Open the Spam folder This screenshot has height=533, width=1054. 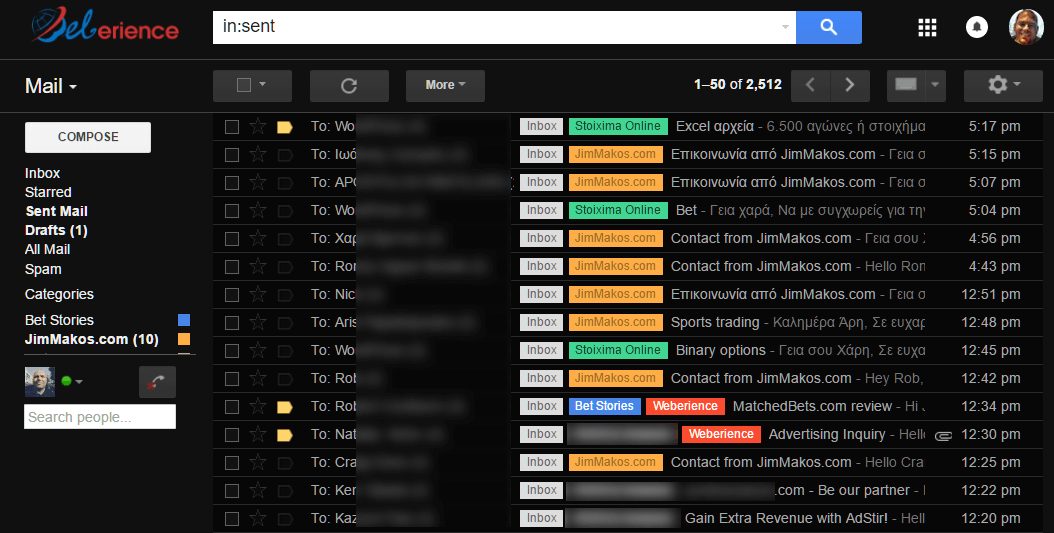43,270
